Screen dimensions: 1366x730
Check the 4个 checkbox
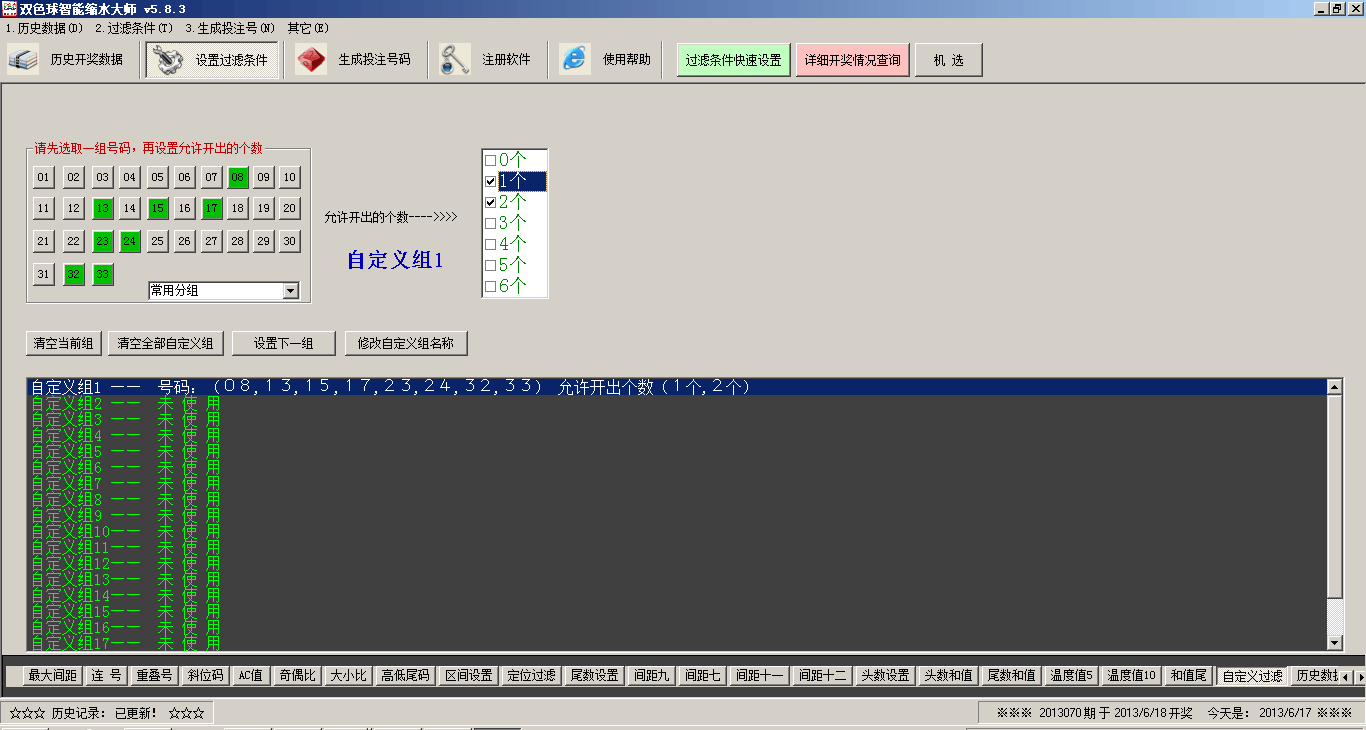[490, 244]
